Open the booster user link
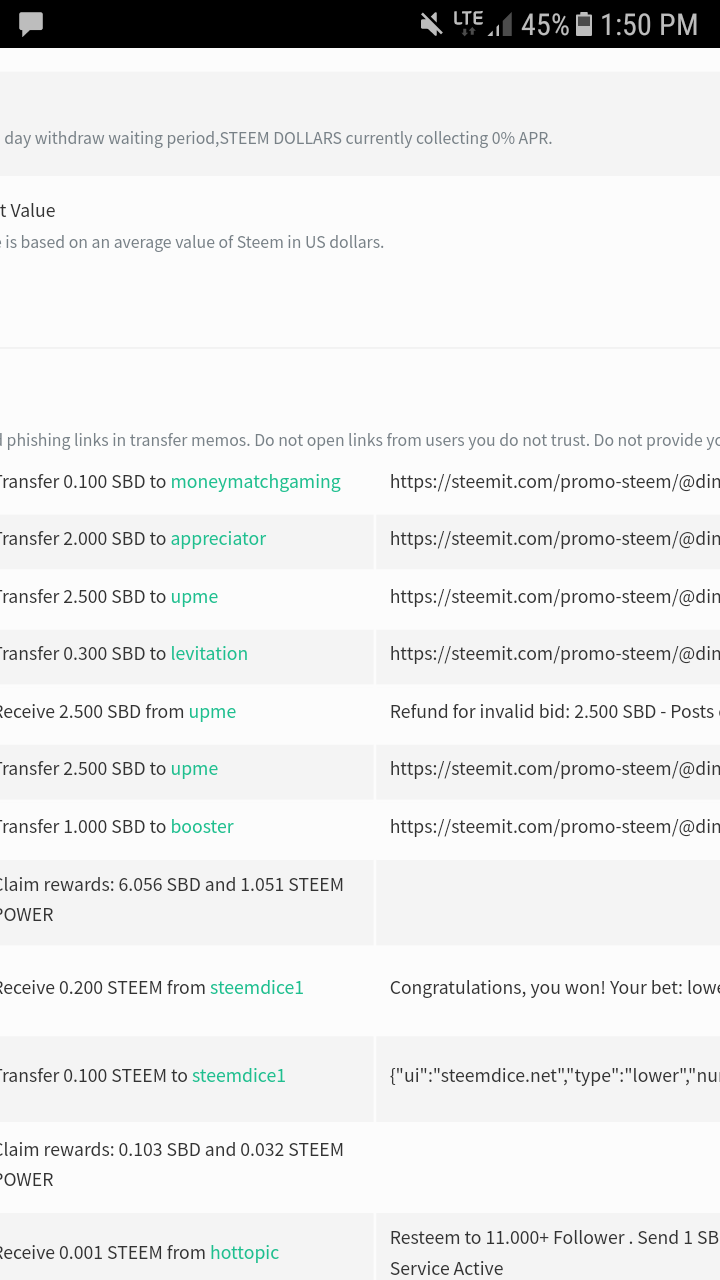Screen dimensions: 720x1280 (202, 827)
